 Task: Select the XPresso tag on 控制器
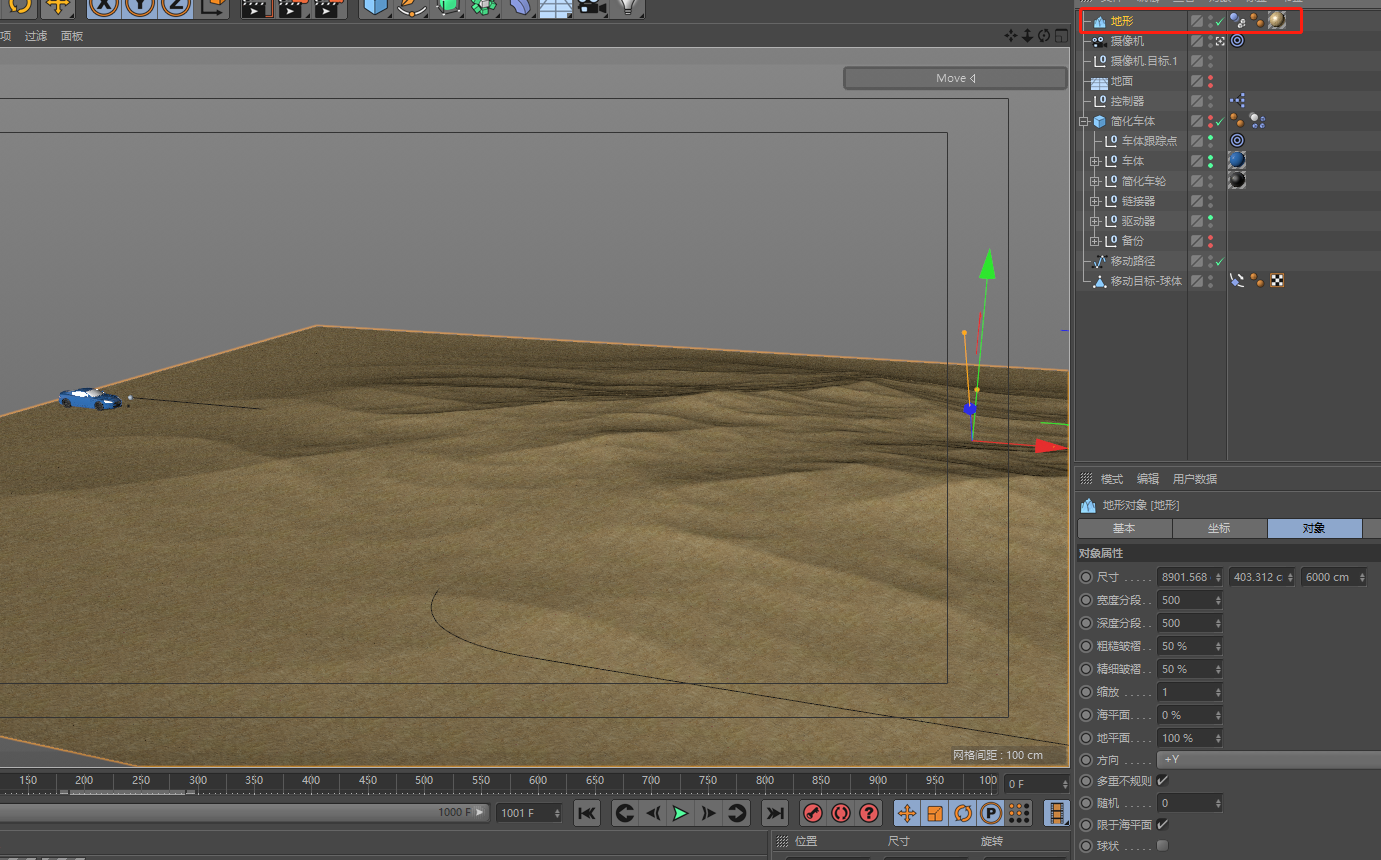pos(1237,100)
